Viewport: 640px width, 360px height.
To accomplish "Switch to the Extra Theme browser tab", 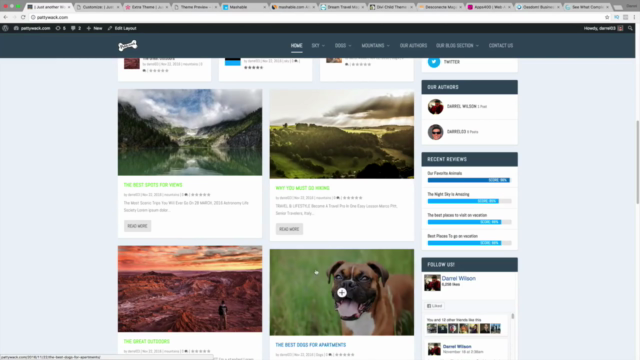I will 146,7.
